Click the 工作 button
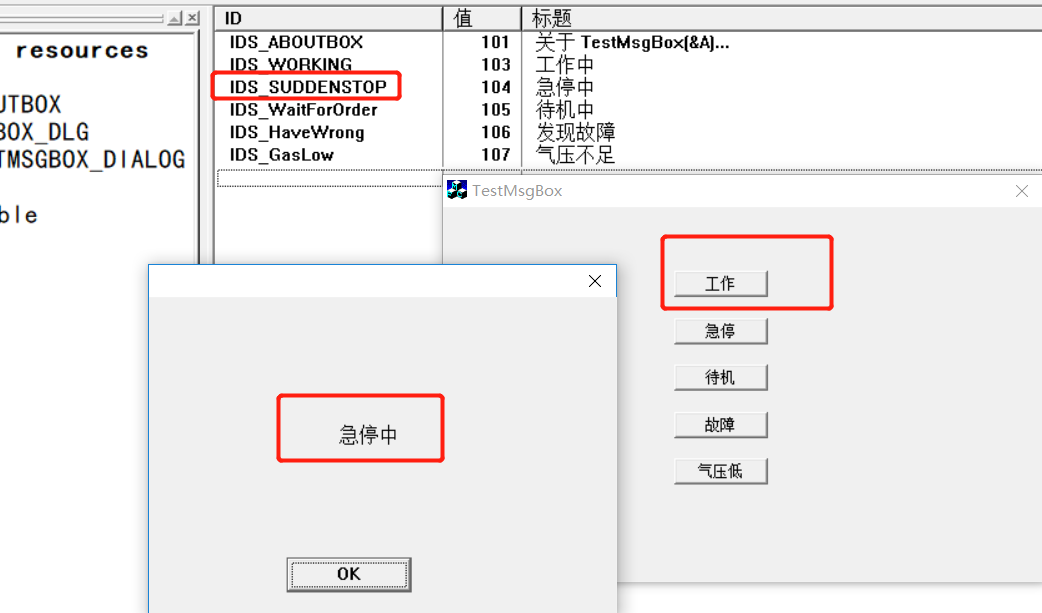1042x613 pixels. click(x=720, y=284)
